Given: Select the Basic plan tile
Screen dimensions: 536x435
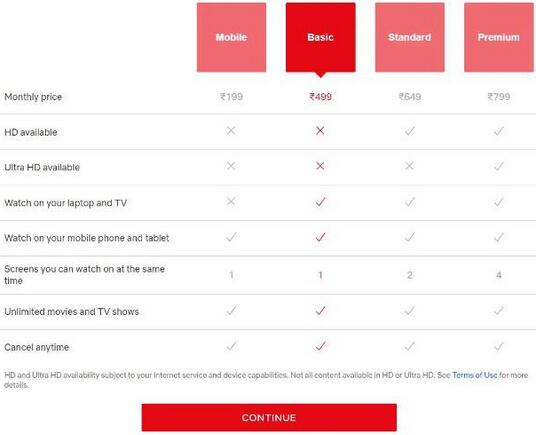Looking at the screenshot, I should (320, 37).
